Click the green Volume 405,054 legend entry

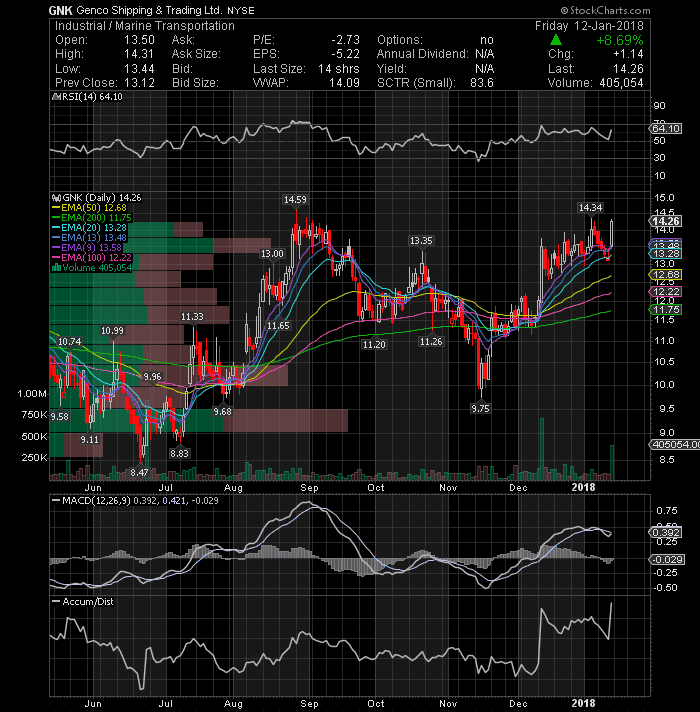92,267
